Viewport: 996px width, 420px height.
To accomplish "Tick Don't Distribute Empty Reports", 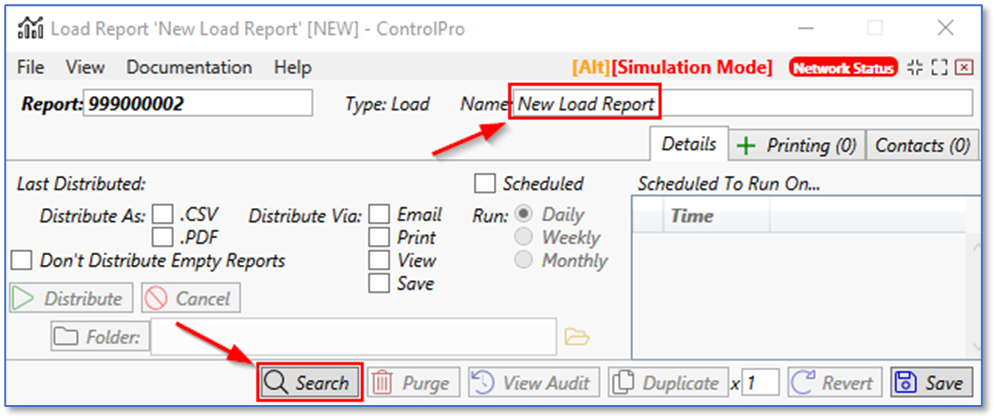I will (x=21, y=261).
